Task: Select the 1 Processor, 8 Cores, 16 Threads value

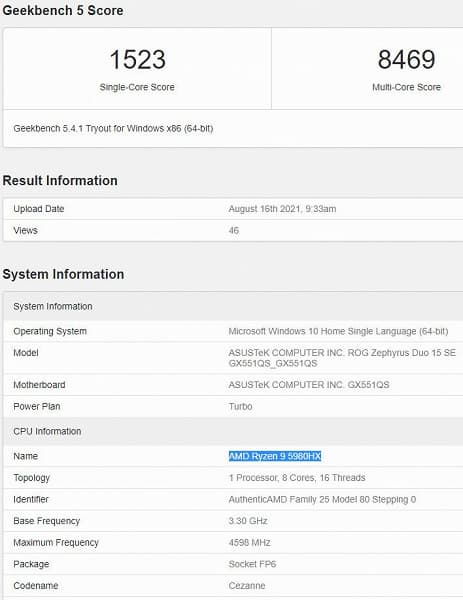Action: [x=297, y=478]
